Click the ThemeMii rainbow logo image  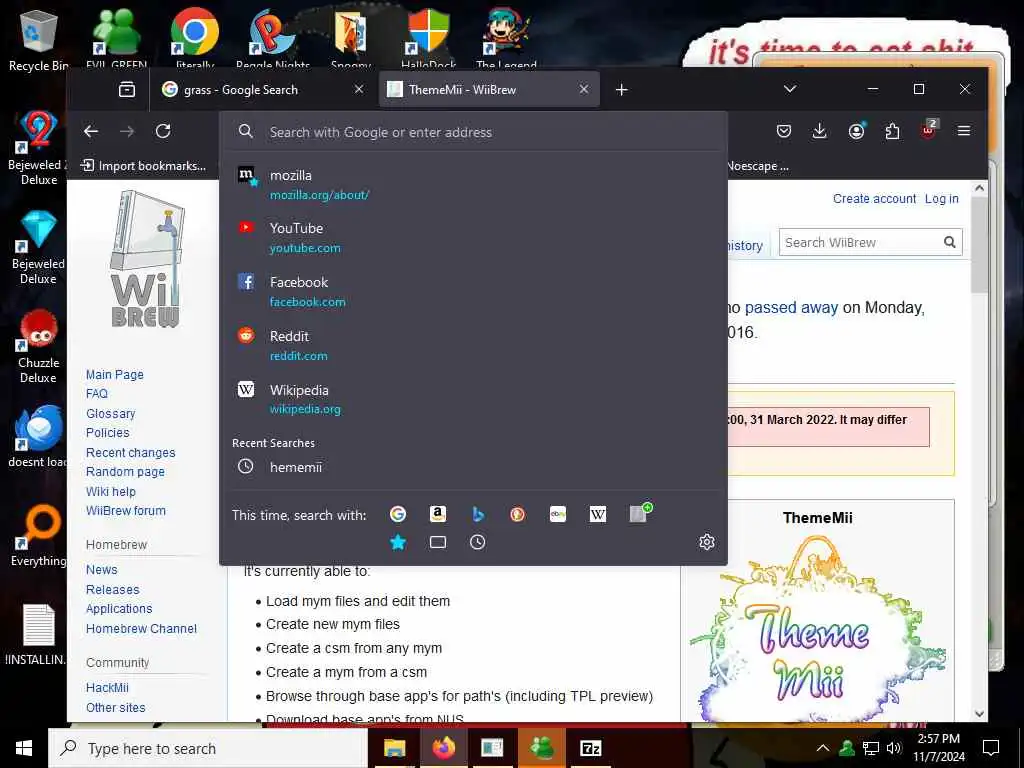click(818, 628)
